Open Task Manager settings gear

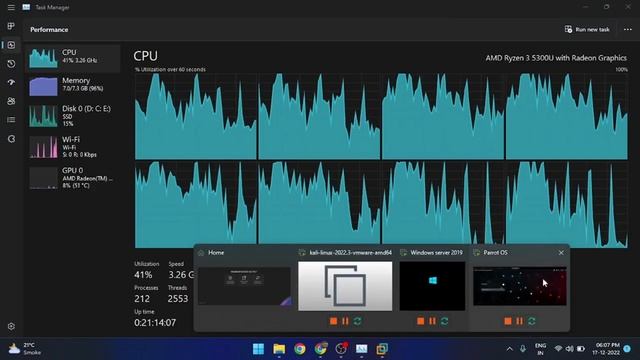[x=11, y=327]
